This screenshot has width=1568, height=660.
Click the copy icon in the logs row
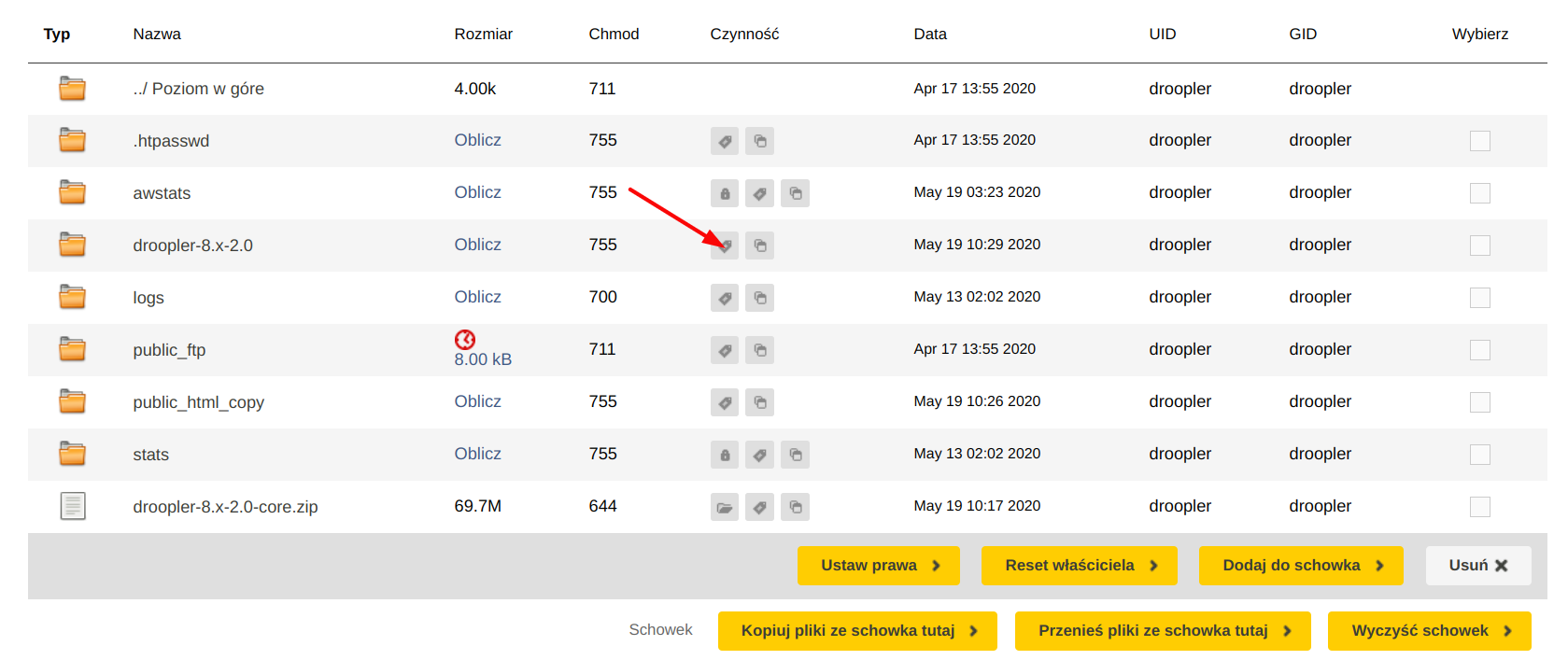pyautogui.click(x=760, y=298)
